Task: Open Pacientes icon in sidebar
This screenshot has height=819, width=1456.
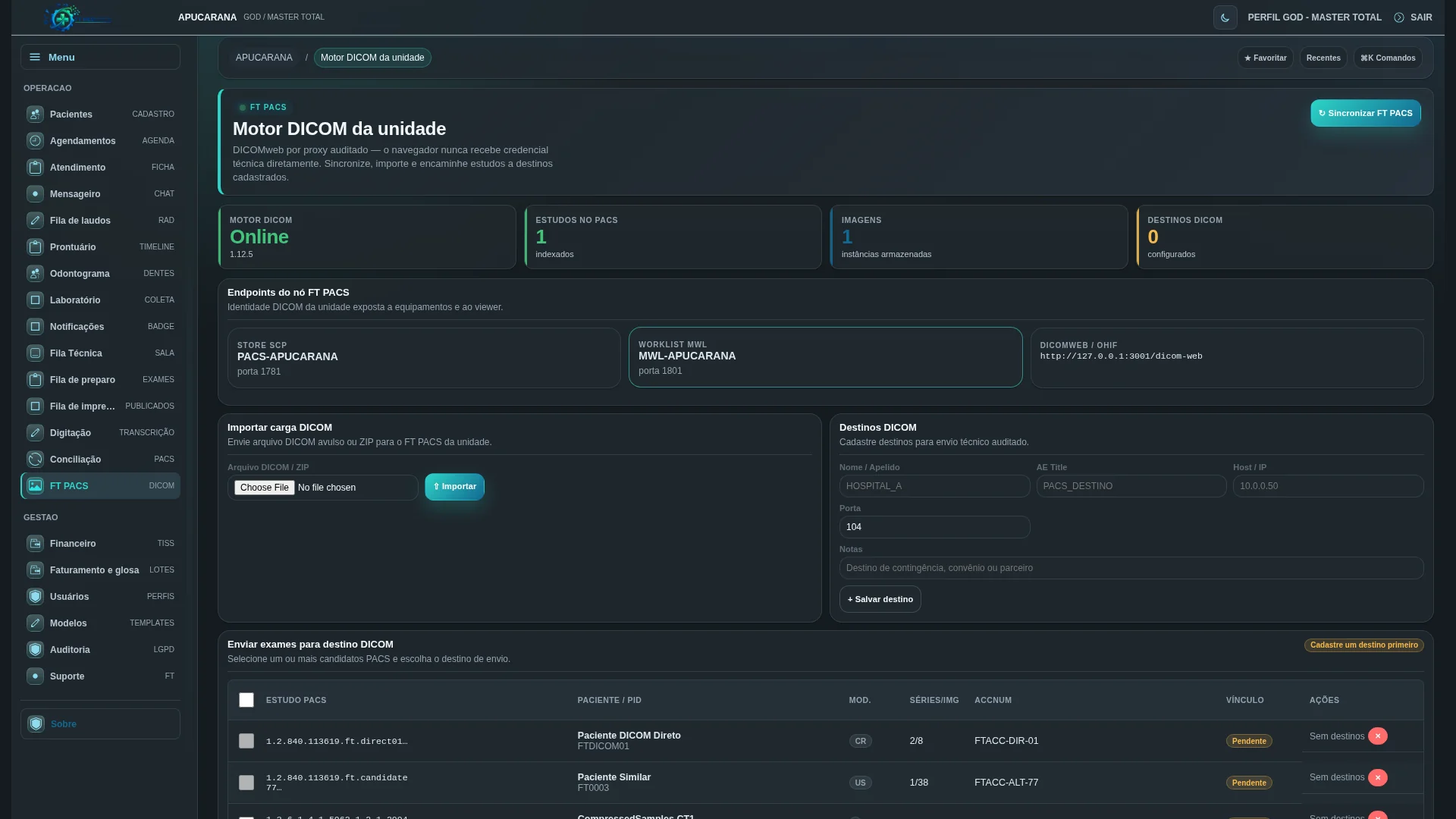Action: (35, 115)
